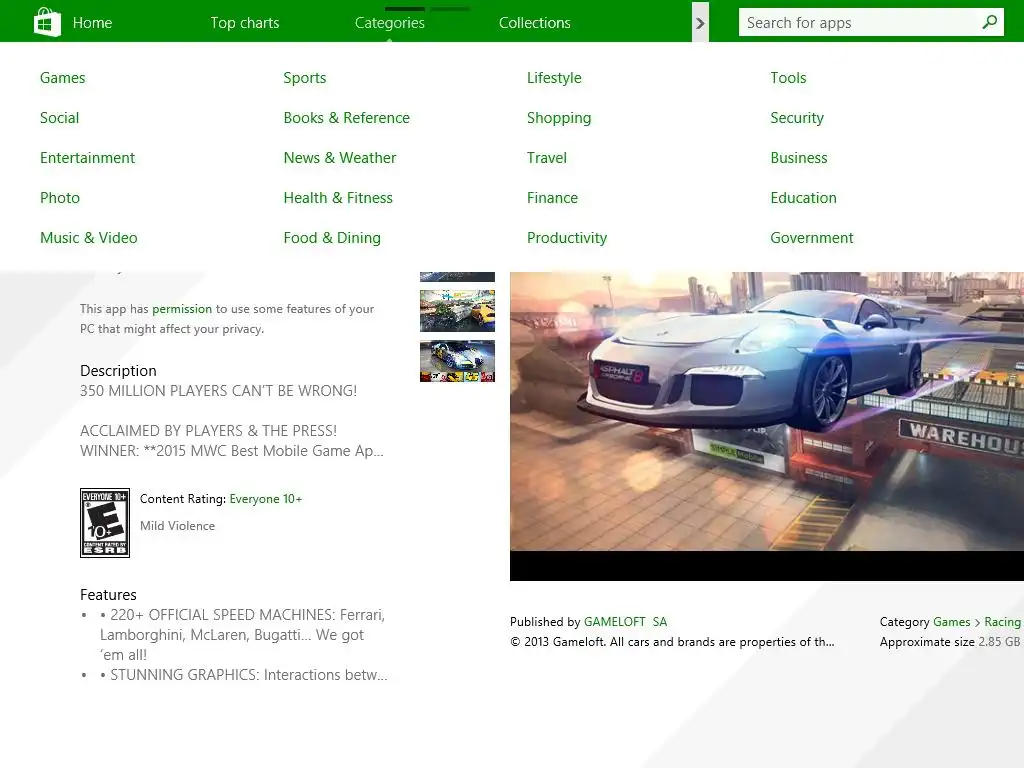Click the Everyone 10+ content rating link

(x=266, y=499)
